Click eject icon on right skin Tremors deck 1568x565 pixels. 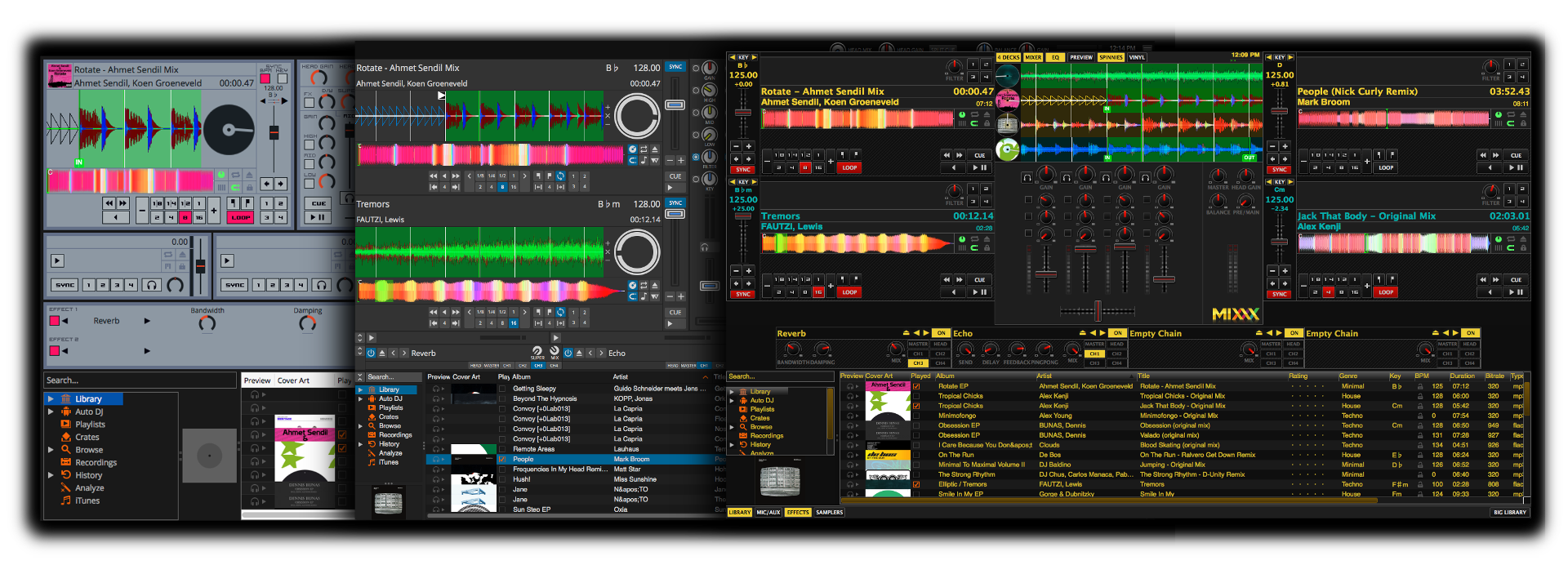(x=987, y=239)
